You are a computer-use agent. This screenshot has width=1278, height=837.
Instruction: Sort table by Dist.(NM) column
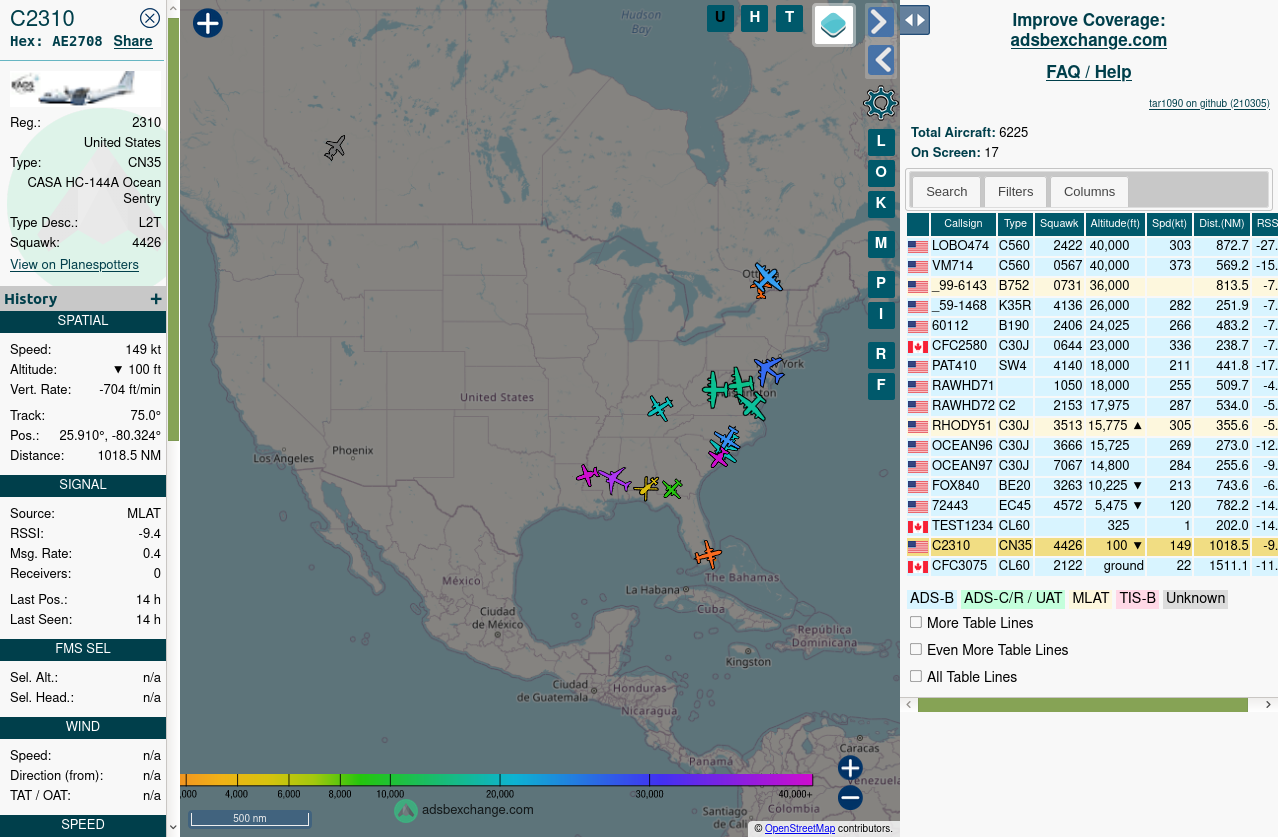tap(1221, 224)
